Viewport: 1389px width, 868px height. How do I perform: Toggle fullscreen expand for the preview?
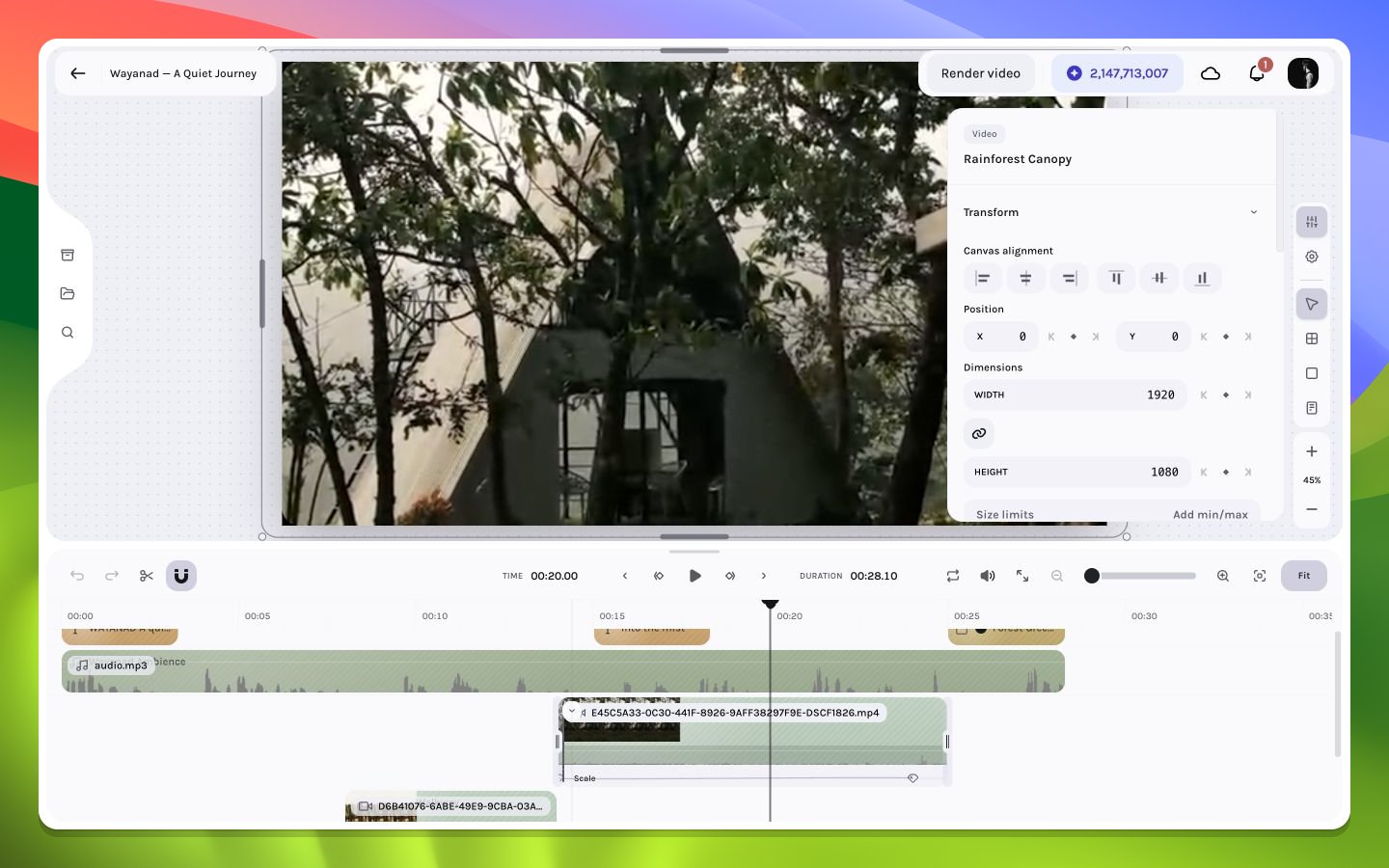(x=1022, y=576)
